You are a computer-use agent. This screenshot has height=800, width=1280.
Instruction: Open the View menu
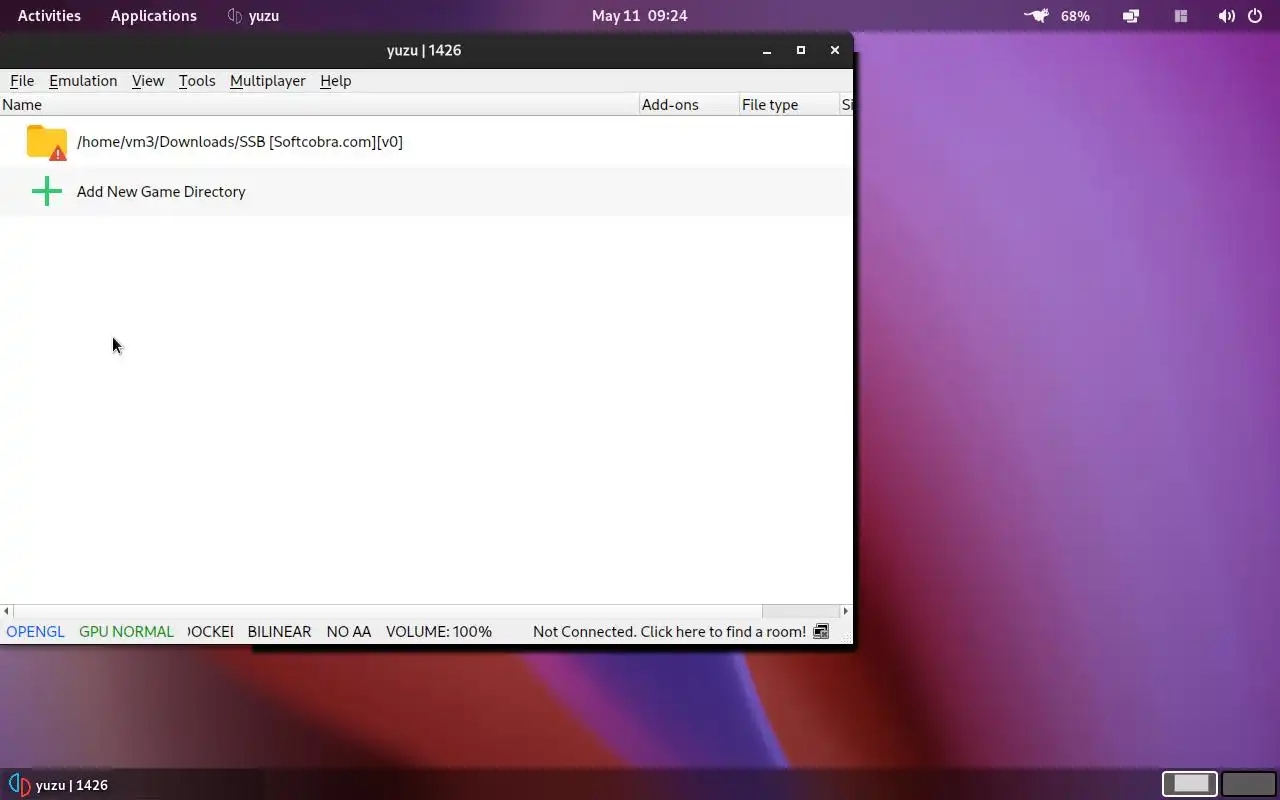[x=148, y=81]
